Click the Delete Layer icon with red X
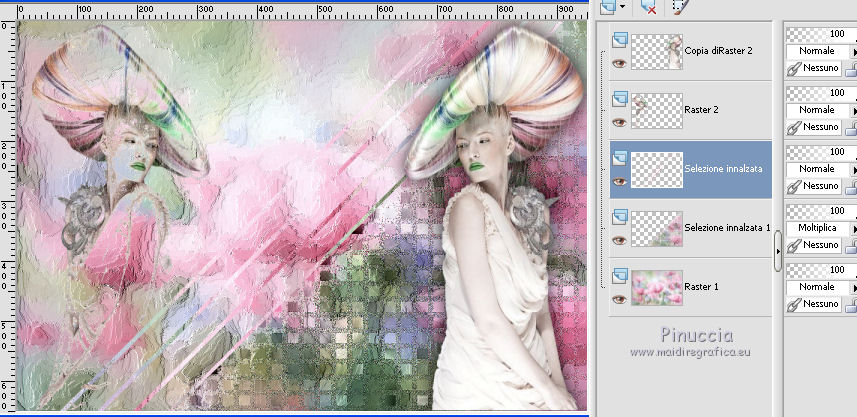The height and width of the screenshot is (417, 857). (x=648, y=7)
